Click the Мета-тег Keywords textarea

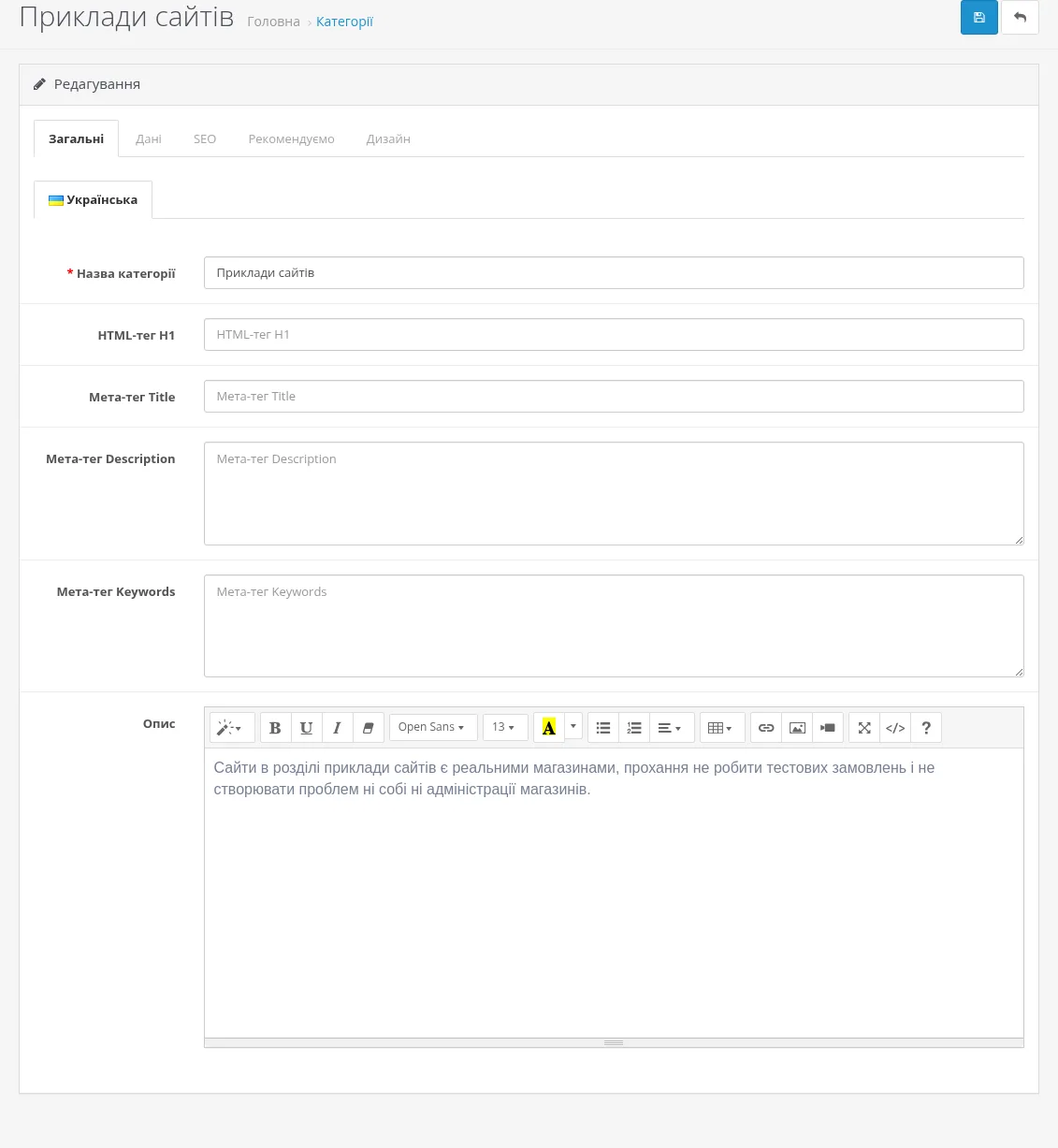click(x=614, y=626)
